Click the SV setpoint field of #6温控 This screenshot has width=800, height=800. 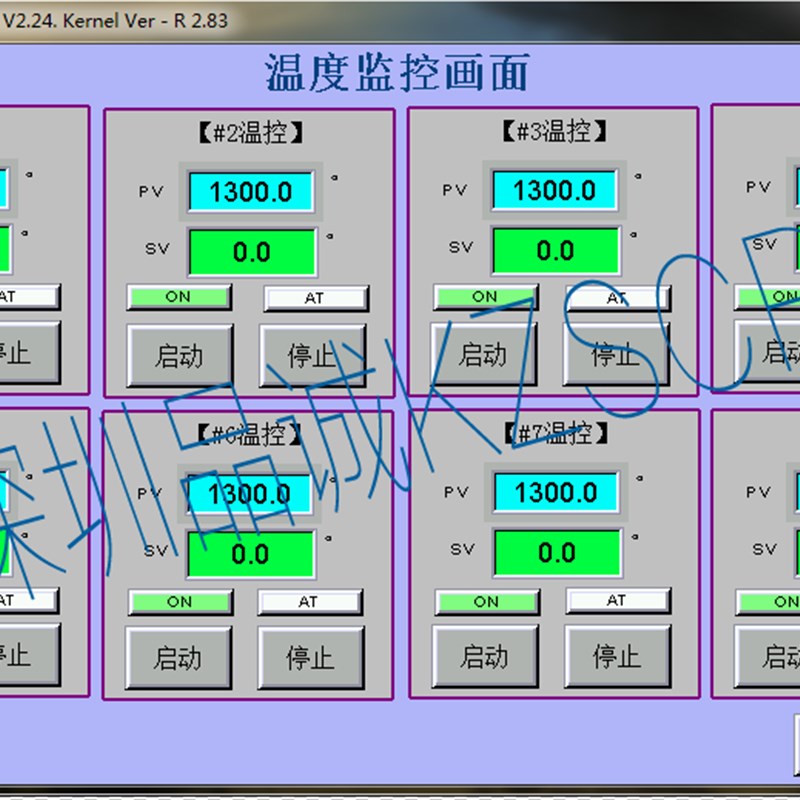coord(252,554)
